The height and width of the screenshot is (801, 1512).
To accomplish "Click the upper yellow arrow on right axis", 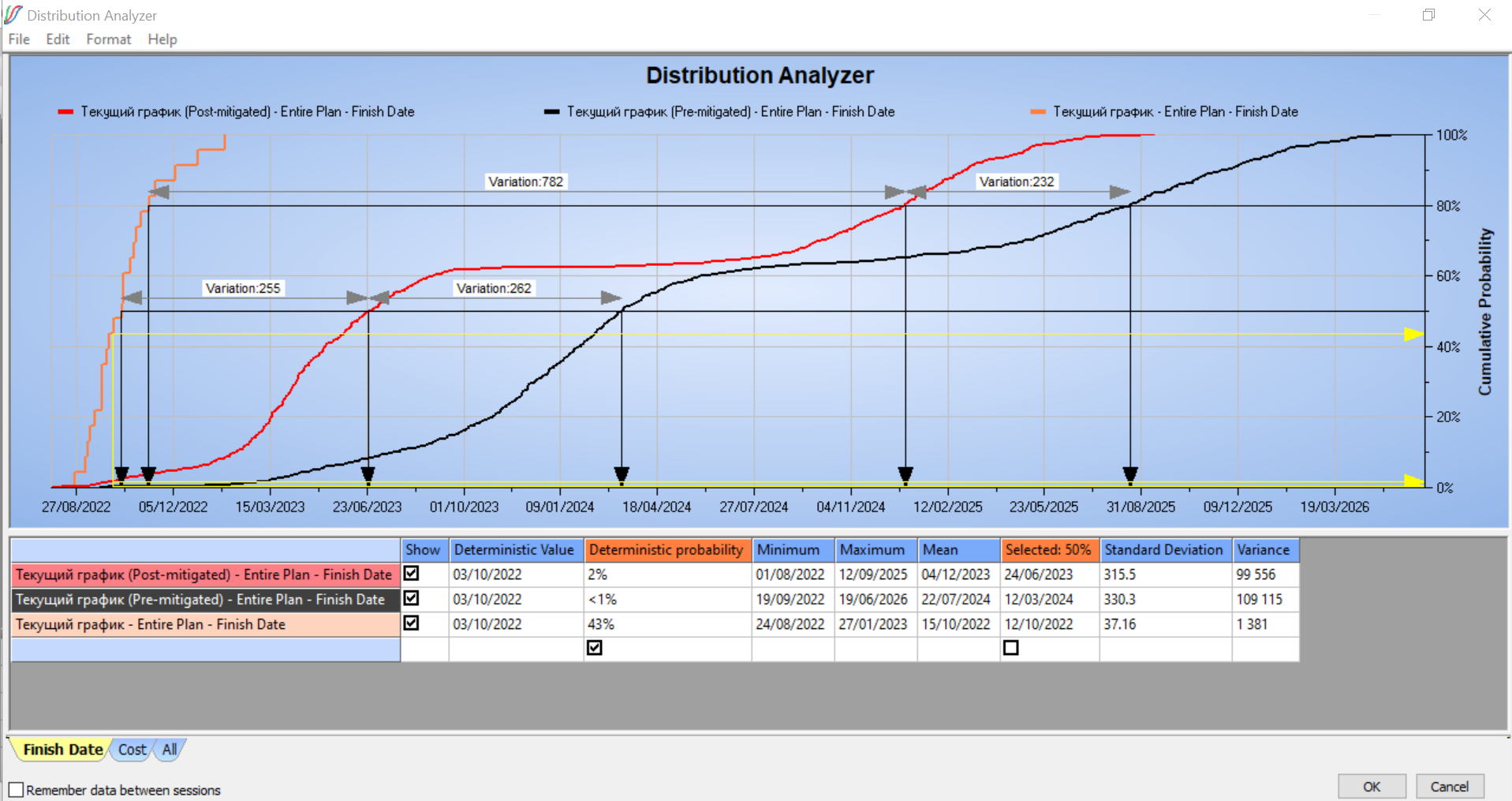I will (x=1413, y=335).
